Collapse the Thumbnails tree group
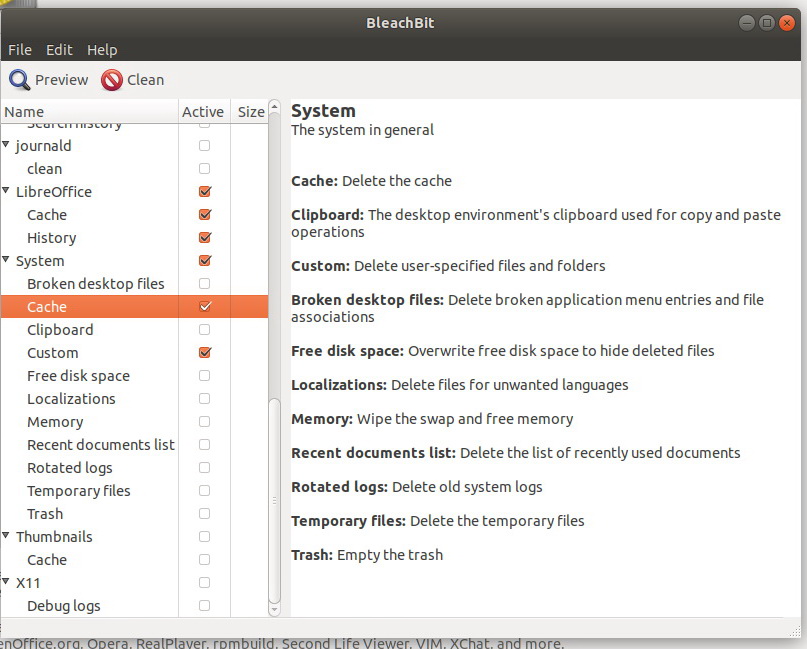This screenshot has height=649, width=807. [x=6, y=536]
